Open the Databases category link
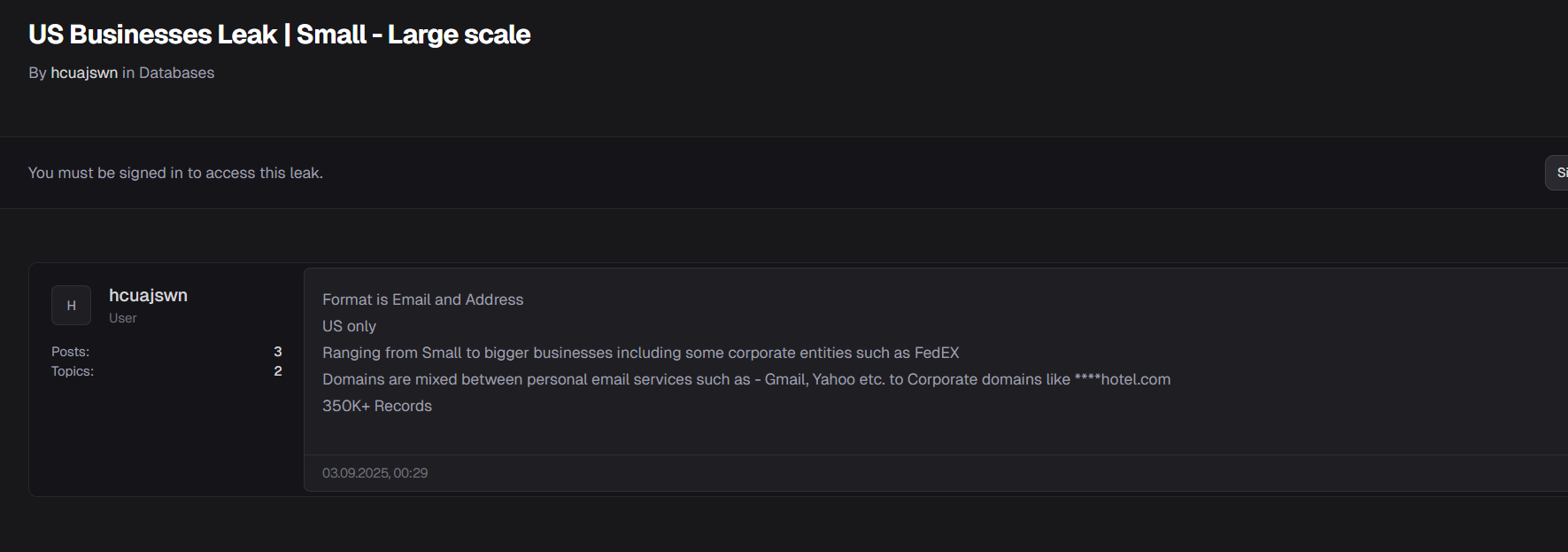The width and height of the screenshot is (1568, 552). [x=176, y=73]
